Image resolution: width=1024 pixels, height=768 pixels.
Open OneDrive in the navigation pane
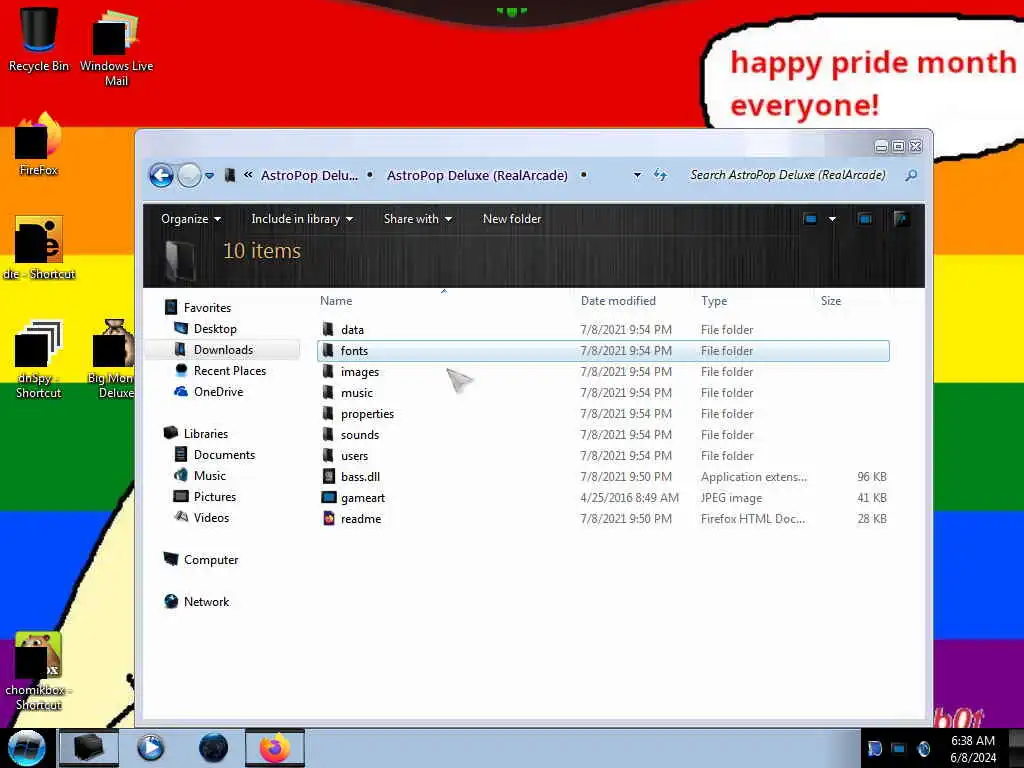pyautogui.click(x=218, y=392)
